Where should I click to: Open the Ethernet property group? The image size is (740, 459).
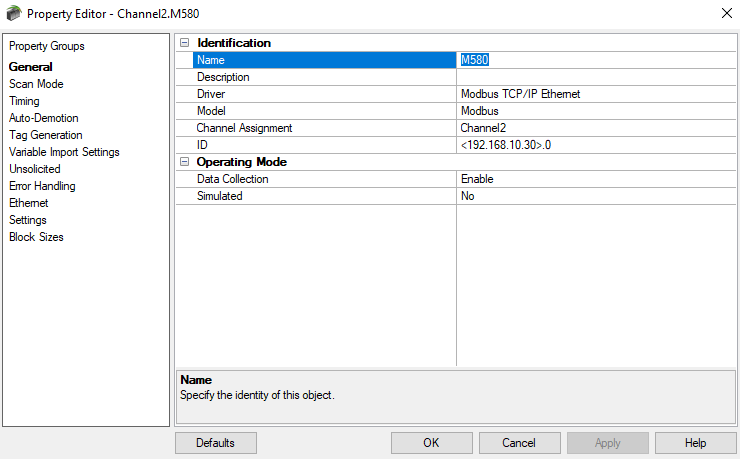point(28,203)
